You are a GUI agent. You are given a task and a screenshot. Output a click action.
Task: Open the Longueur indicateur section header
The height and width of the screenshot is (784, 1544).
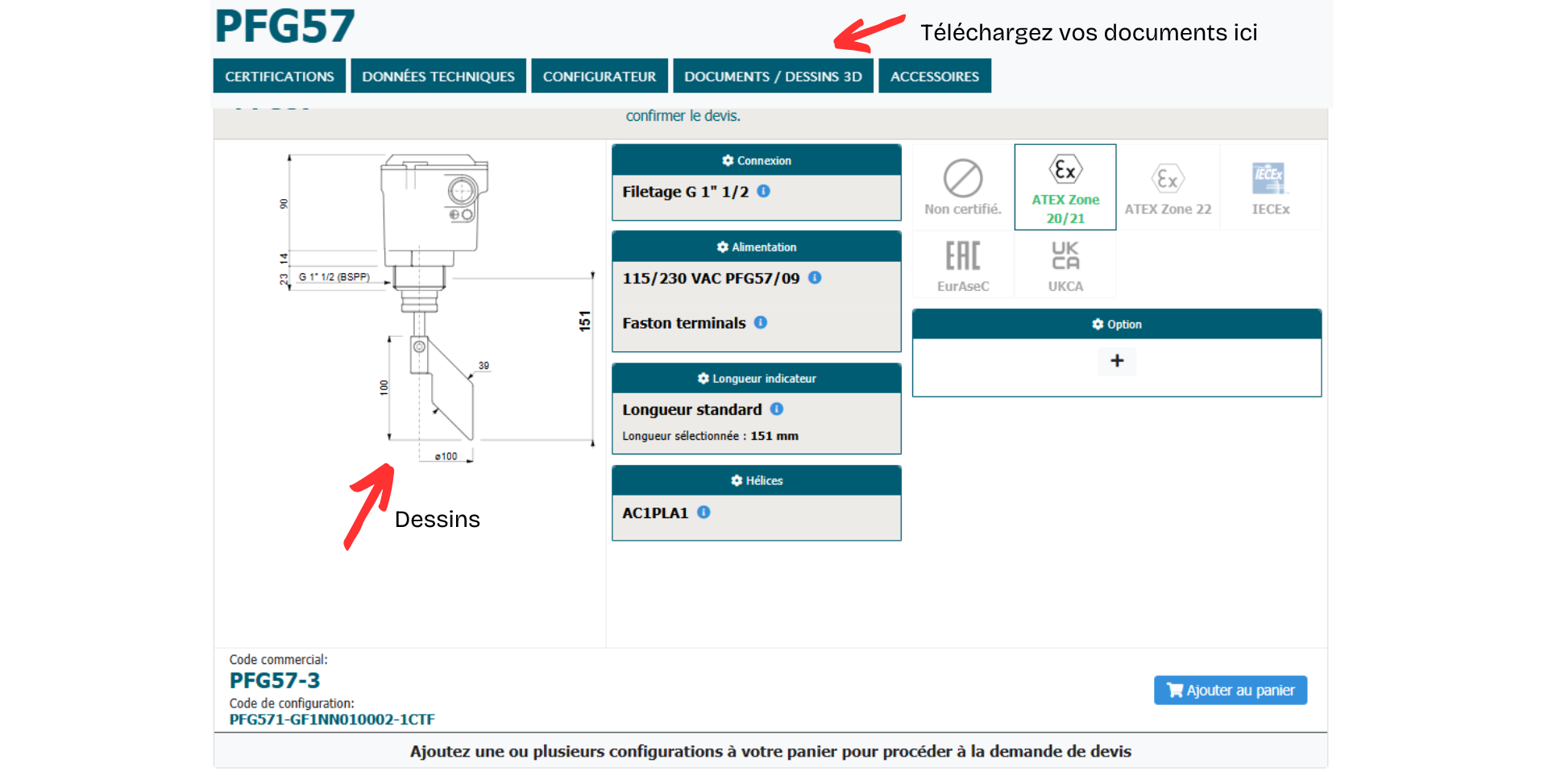[757, 378]
